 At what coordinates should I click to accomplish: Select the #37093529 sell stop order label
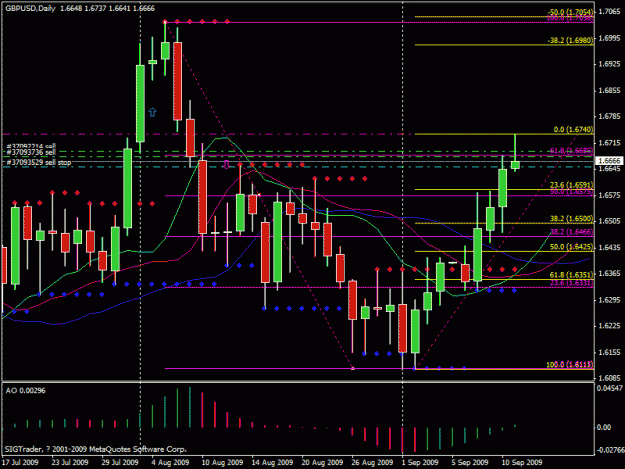[x=39, y=163]
